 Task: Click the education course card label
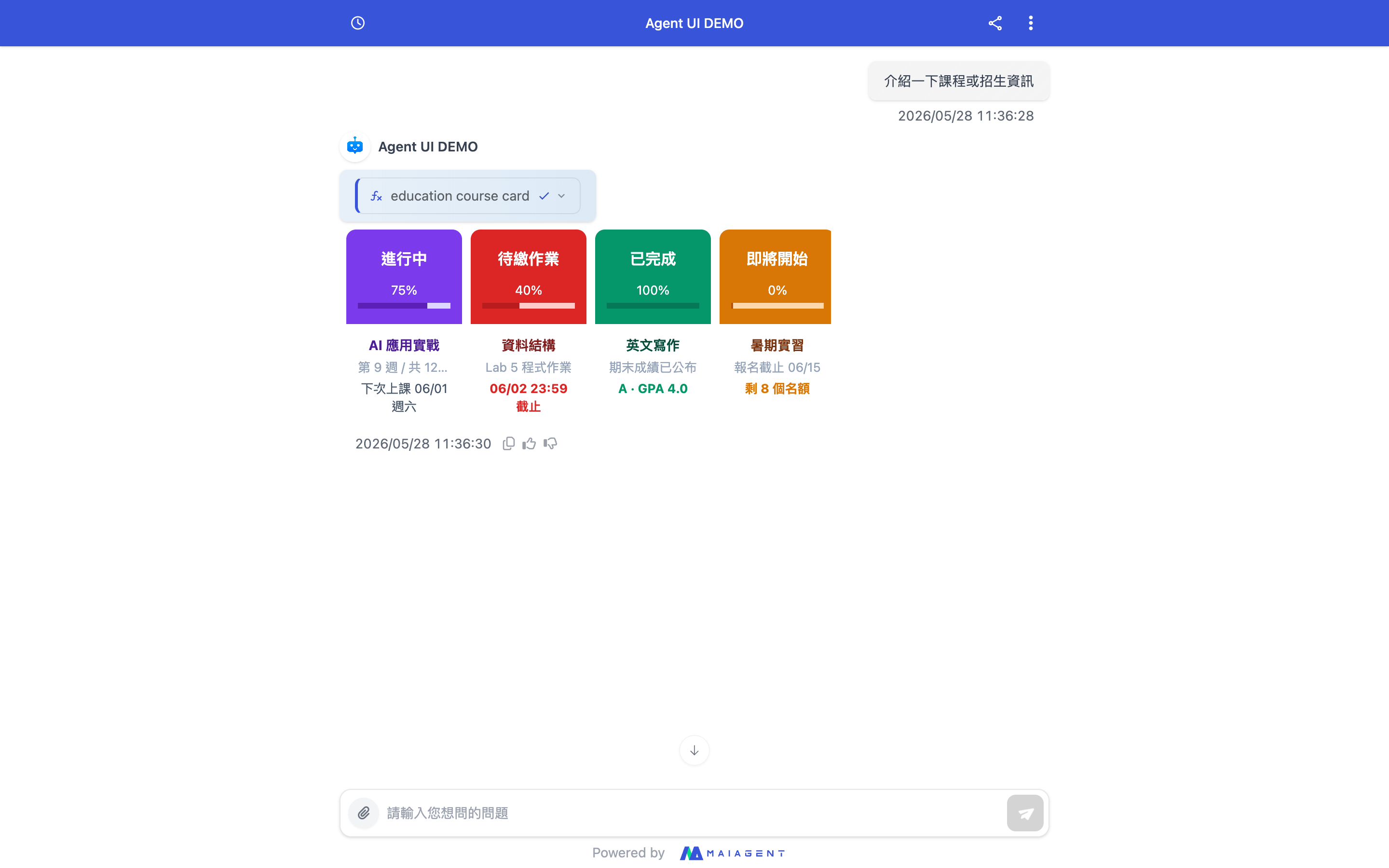tap(460, 196)
